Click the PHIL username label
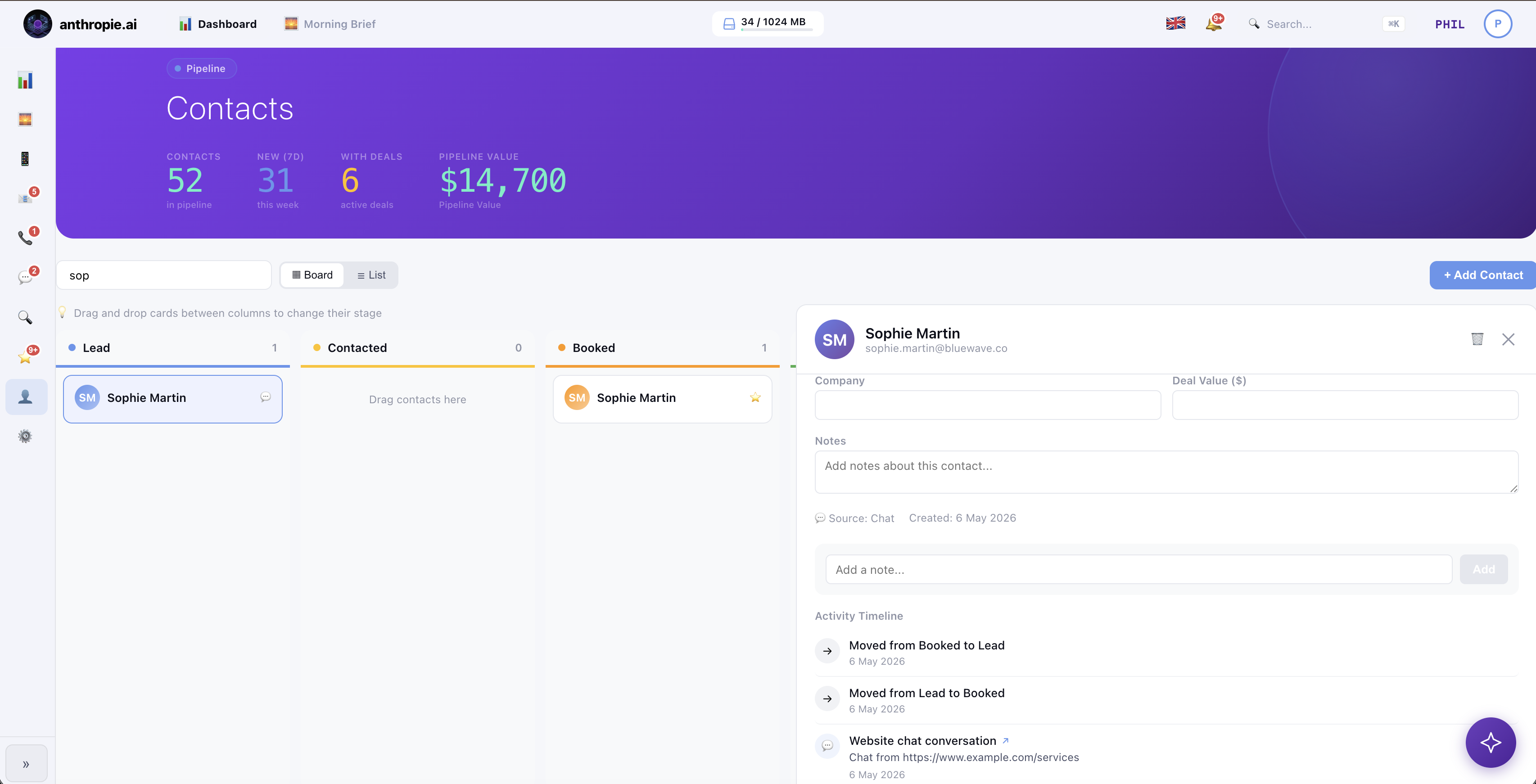The image size is (1536, 784). point(1450,24)
